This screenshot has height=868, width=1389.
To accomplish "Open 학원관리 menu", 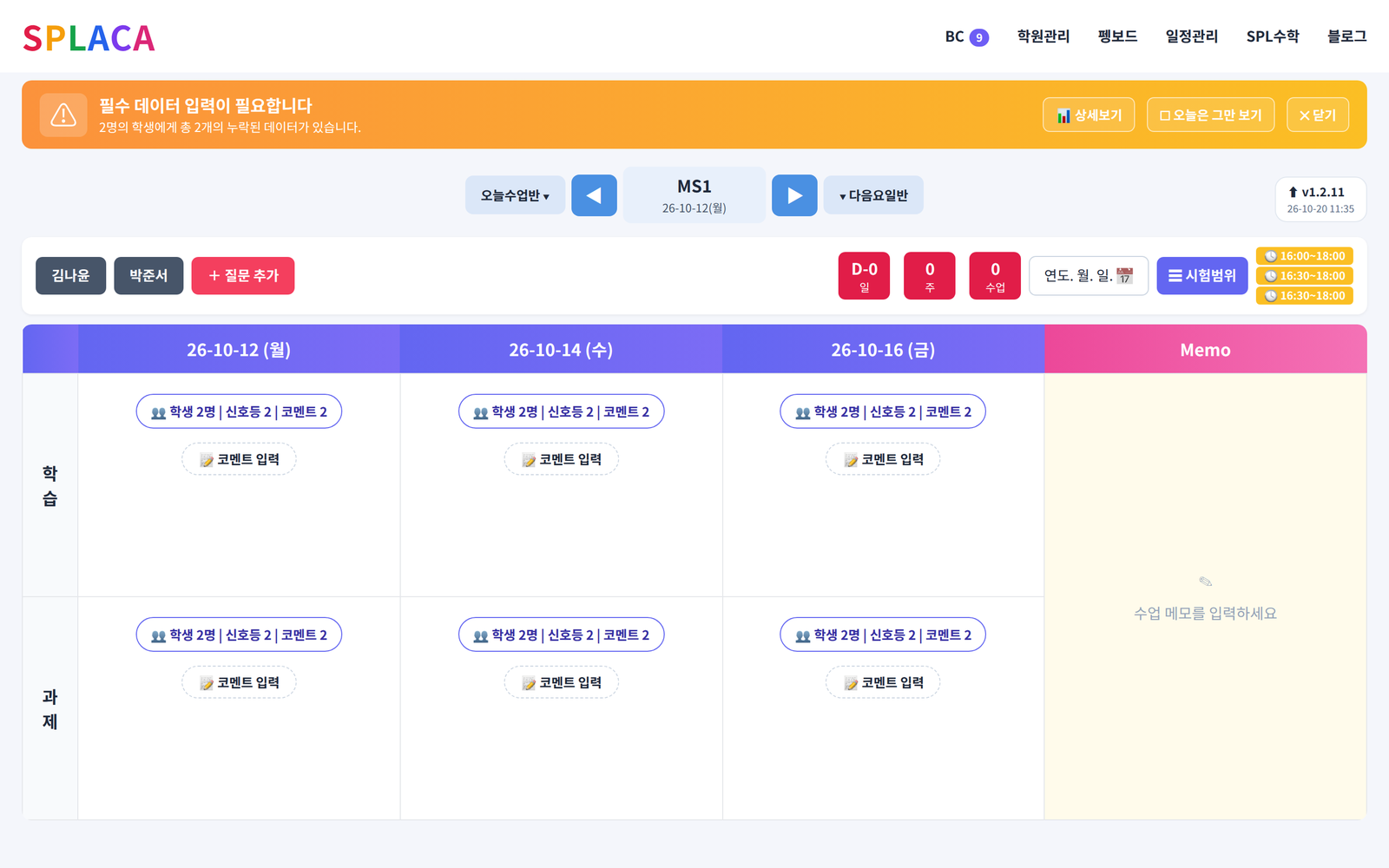I will coord(1043,36).
